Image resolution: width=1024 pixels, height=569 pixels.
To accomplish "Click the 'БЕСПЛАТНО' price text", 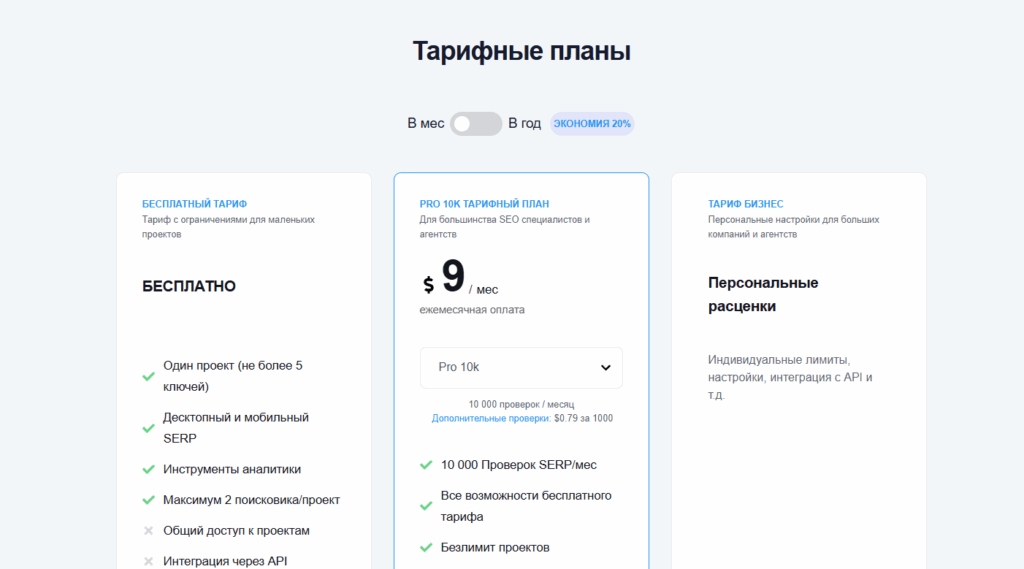I will [189, 286].
